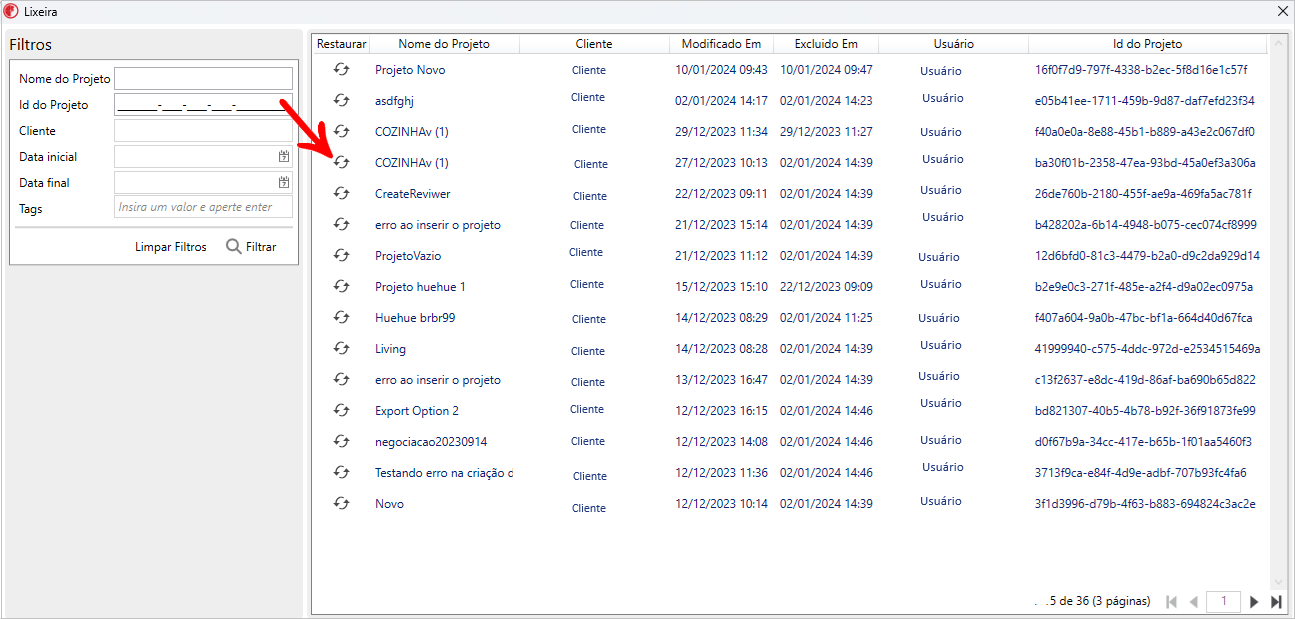Go to the last page

click(x=1276, y=601)
